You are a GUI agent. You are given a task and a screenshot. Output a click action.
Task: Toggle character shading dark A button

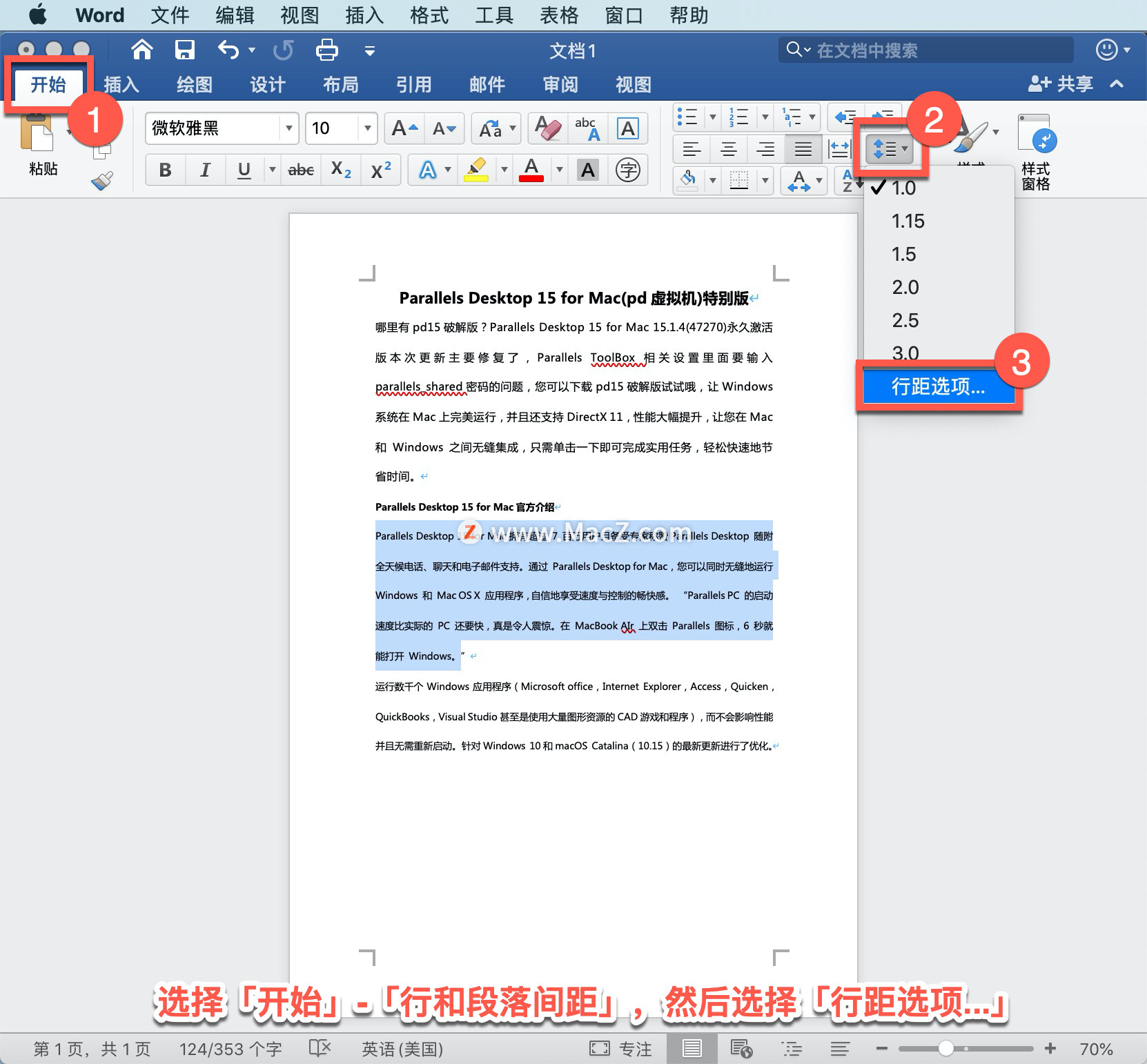[x=588, y=170]
